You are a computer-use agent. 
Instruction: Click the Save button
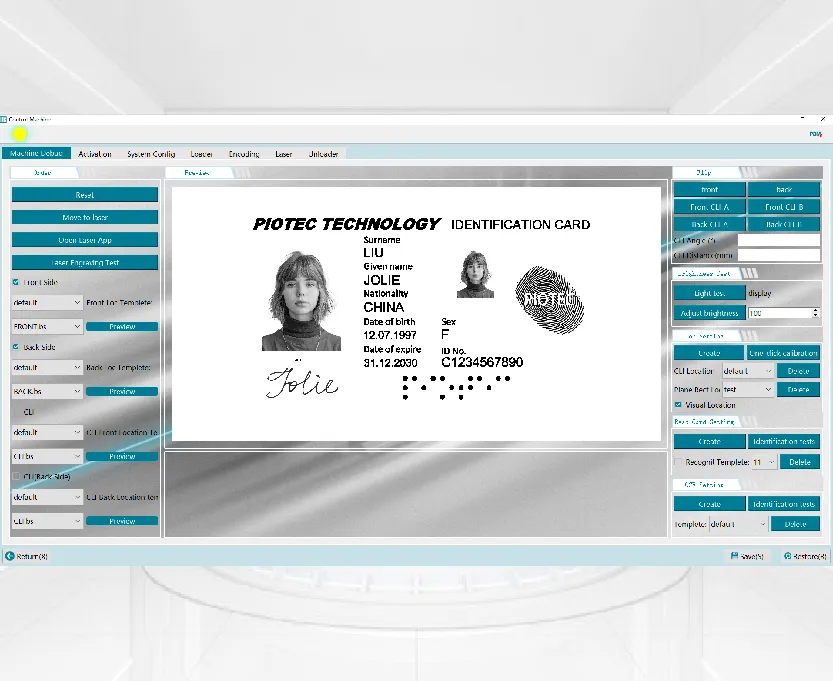click(x=747, y=556)
